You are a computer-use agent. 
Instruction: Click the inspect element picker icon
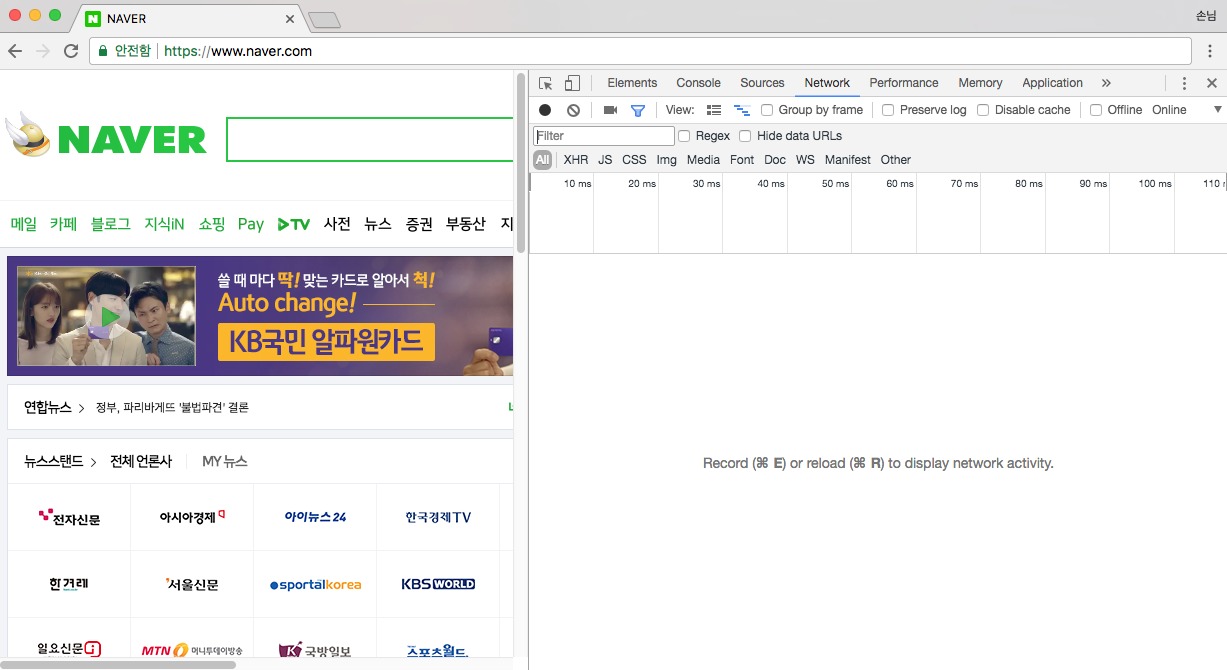pos(545,83)
